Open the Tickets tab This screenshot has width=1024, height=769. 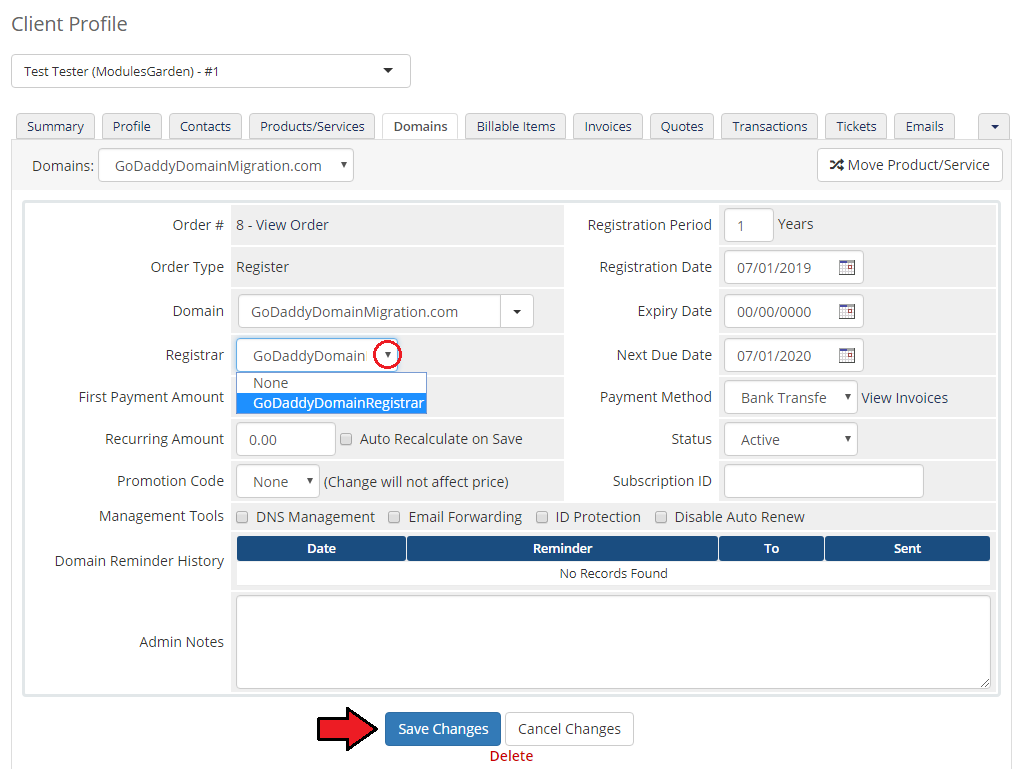(856, 127)
